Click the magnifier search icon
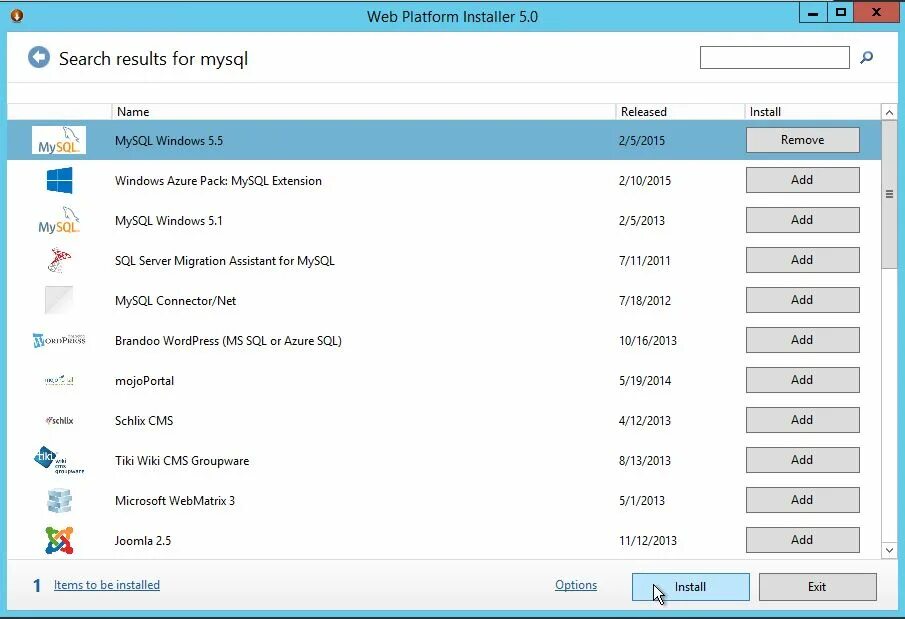Image resolution: width=905 pixels, height=619 pixels. (866, 57)
